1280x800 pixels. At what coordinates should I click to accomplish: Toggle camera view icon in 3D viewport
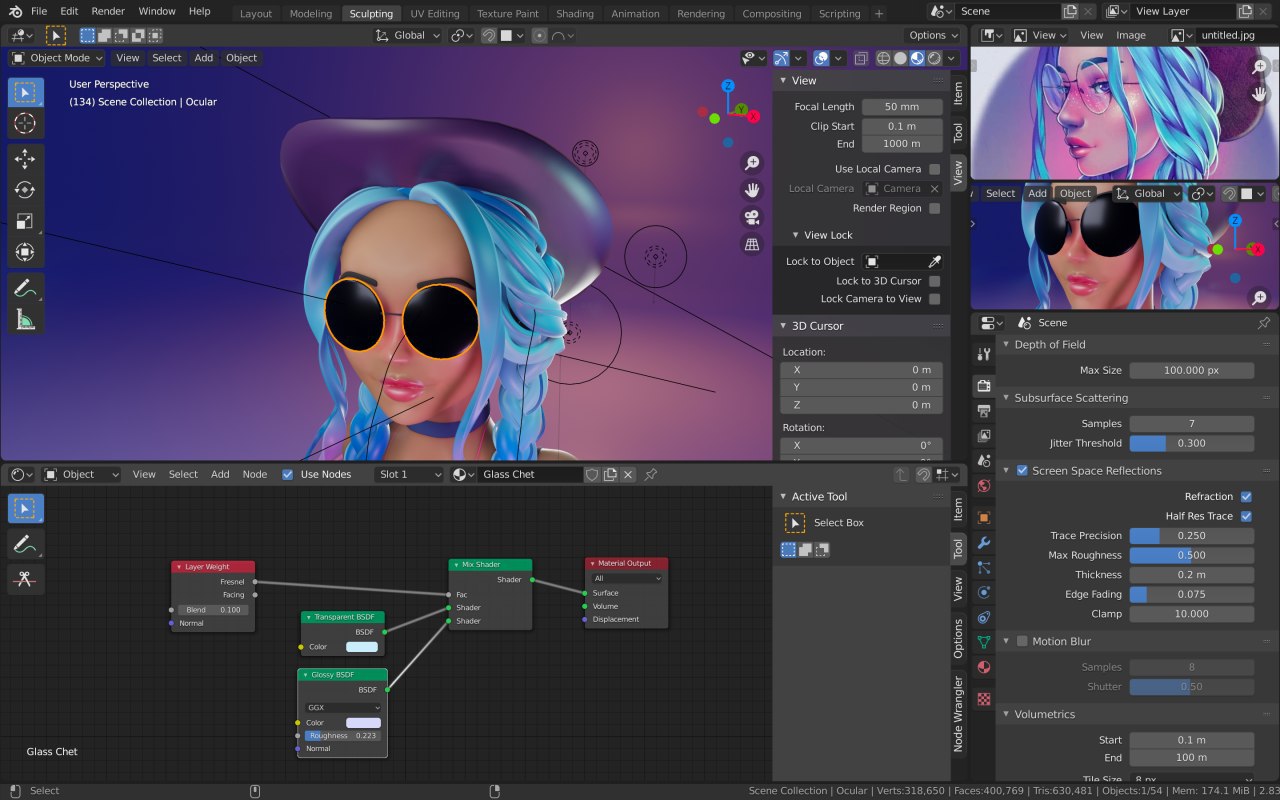[752, 217]
